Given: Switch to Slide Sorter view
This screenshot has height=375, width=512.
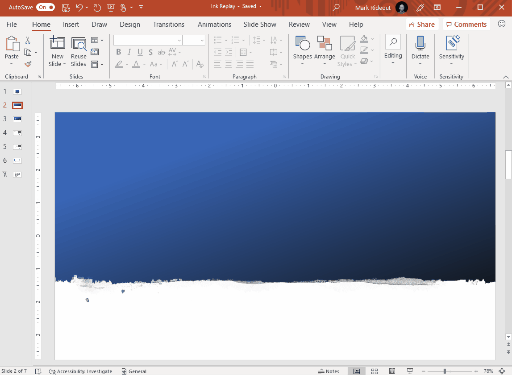Looking at the screenshot, I should click(x=374, y=371).
